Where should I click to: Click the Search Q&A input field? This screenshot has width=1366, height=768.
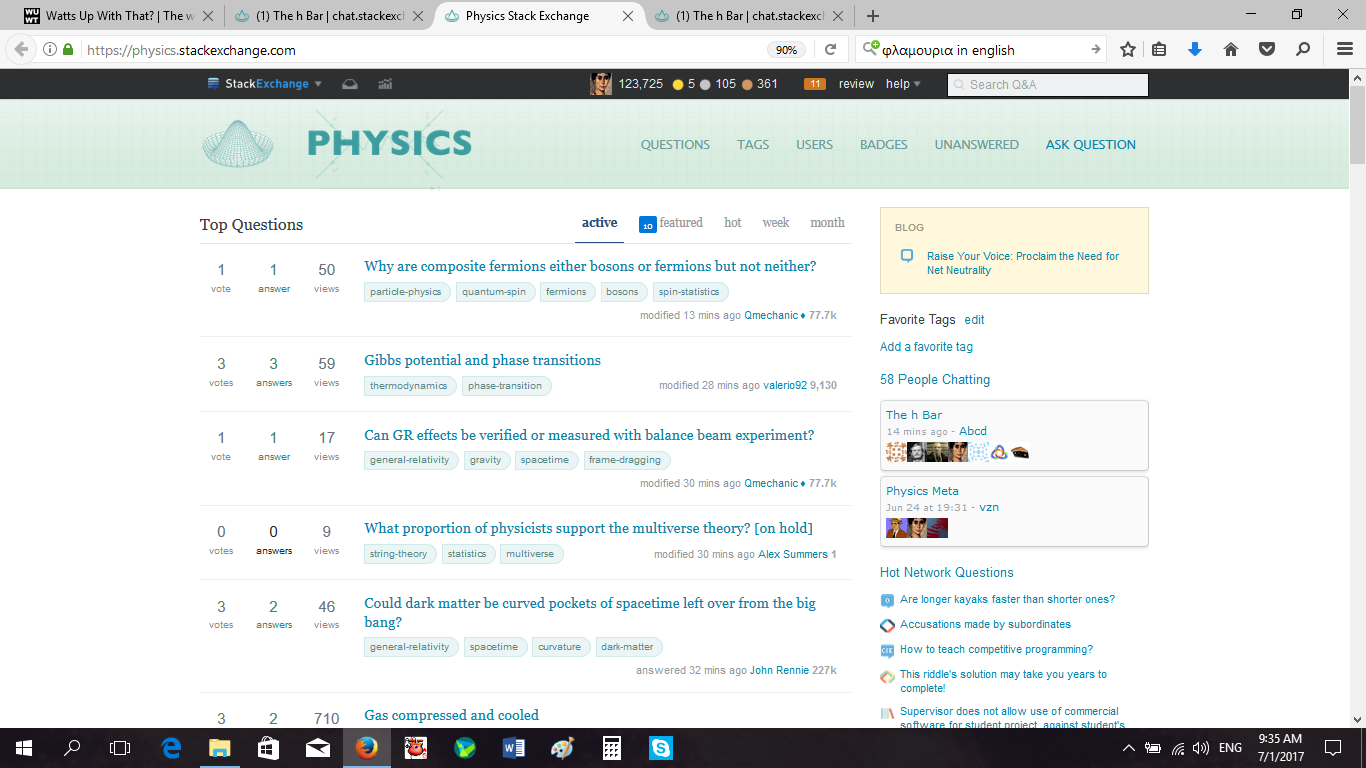click(1048, 85)
